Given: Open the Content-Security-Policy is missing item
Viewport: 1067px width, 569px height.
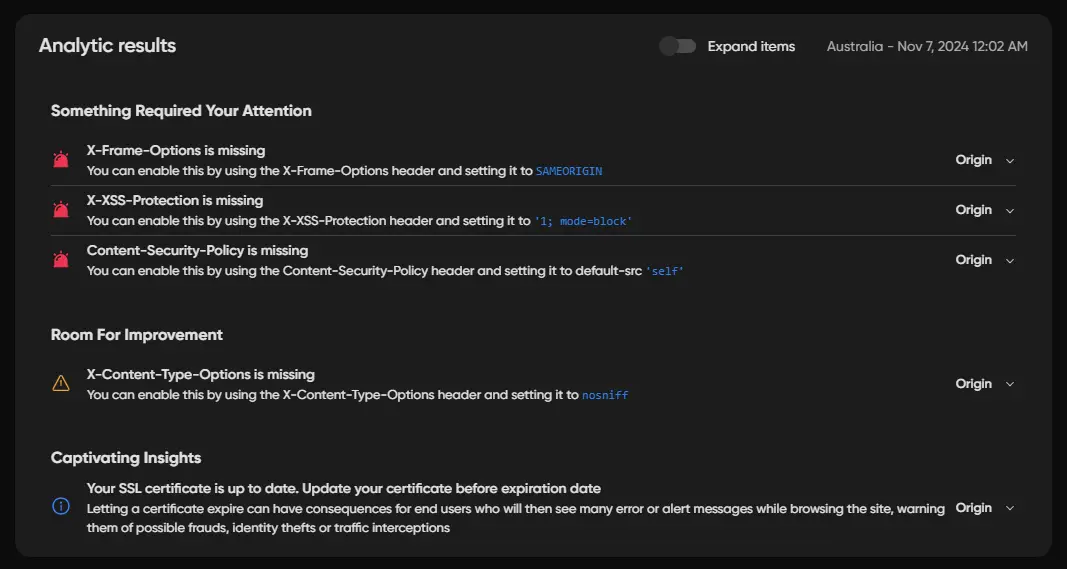Looking at the screenshot, I should tap(197, 250).
